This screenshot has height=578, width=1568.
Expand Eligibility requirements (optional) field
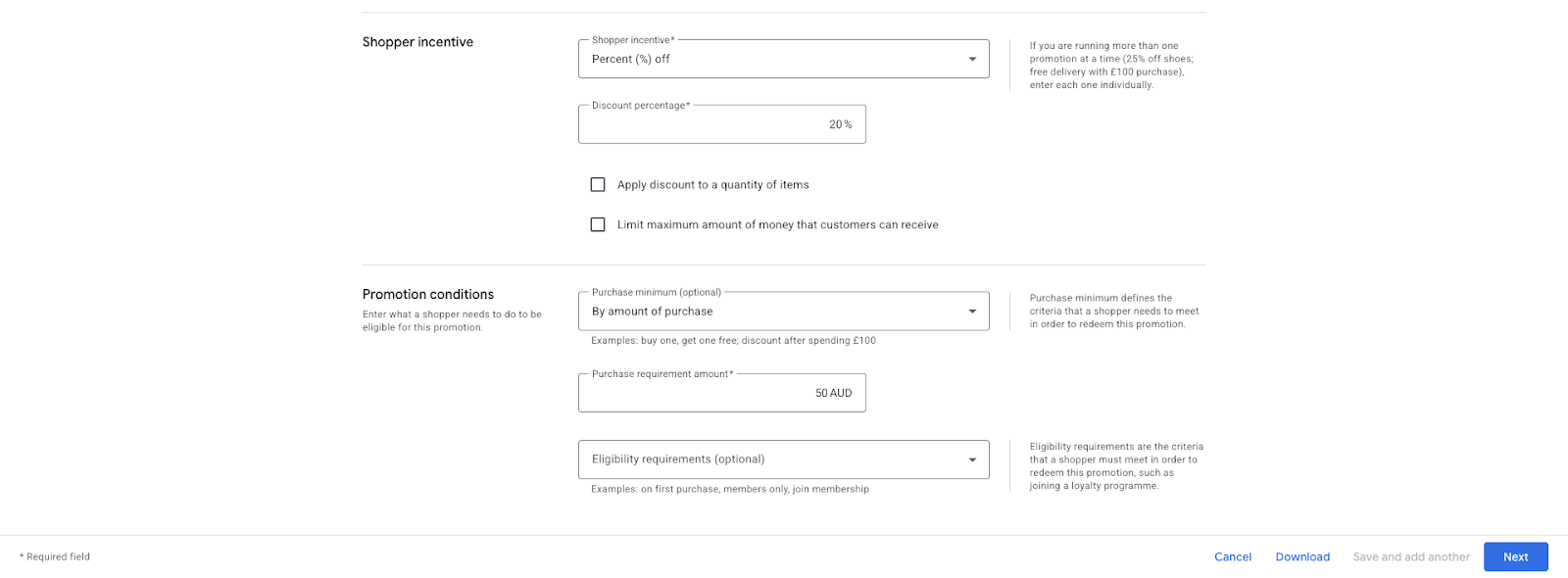click(x=764, y=459)
